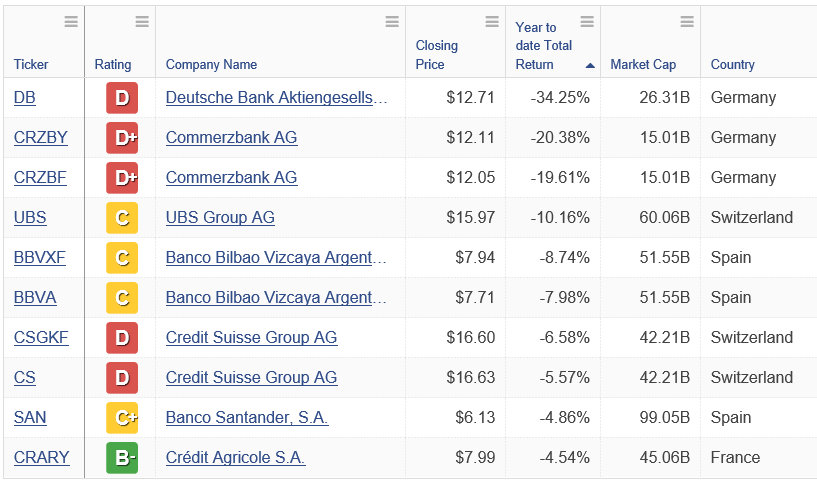
Task: Open the Rating column menu icon
Action: point(142,22)
